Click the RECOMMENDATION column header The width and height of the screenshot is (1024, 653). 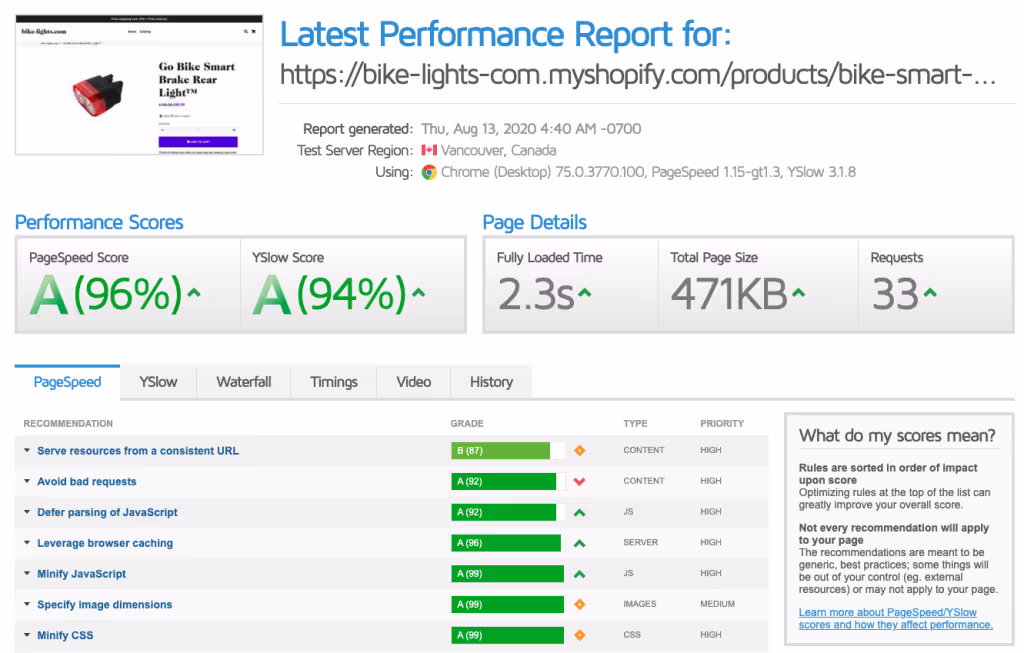[x=68, y=423]
